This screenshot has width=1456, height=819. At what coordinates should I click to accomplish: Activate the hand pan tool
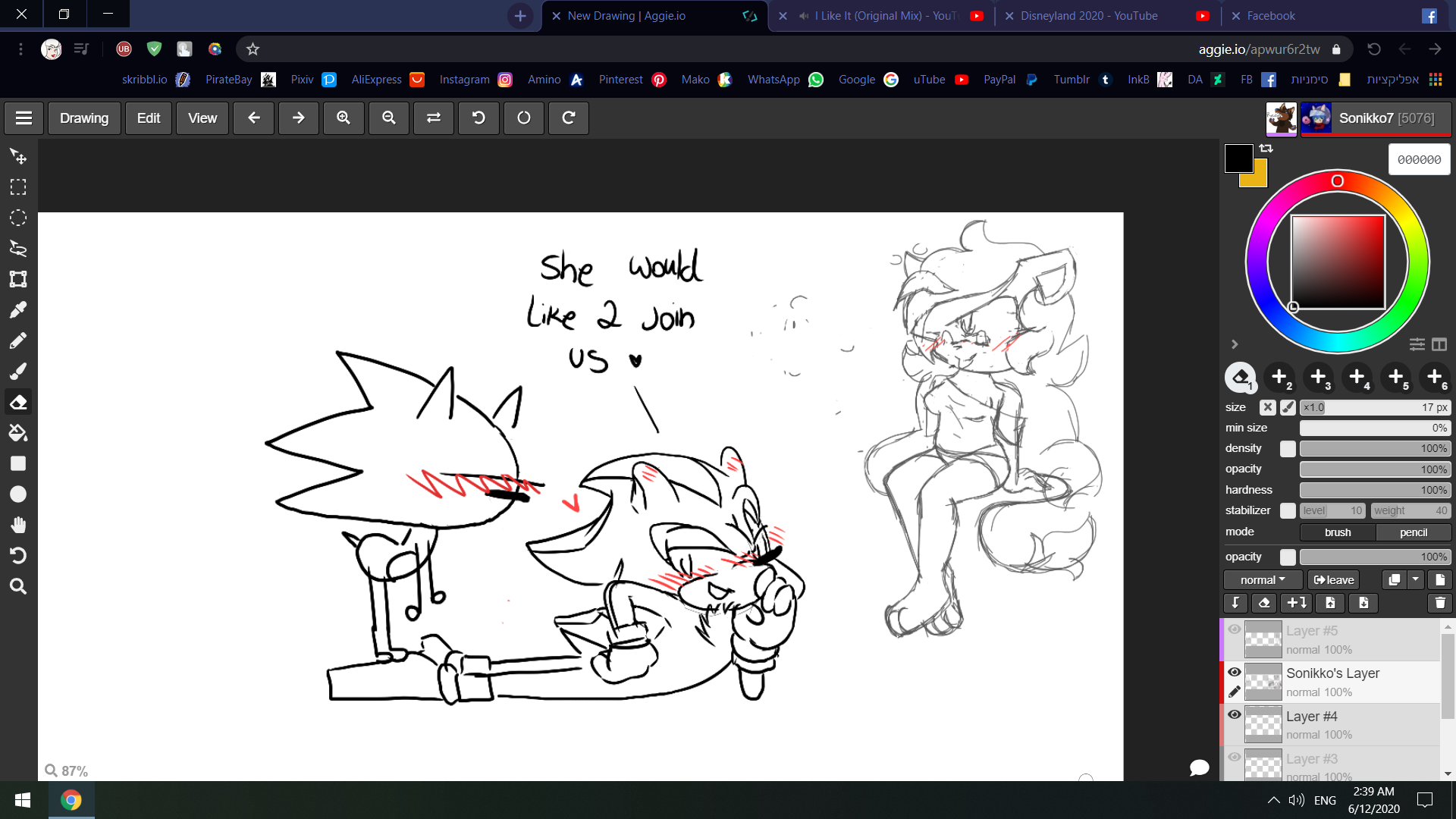point(18,525)
